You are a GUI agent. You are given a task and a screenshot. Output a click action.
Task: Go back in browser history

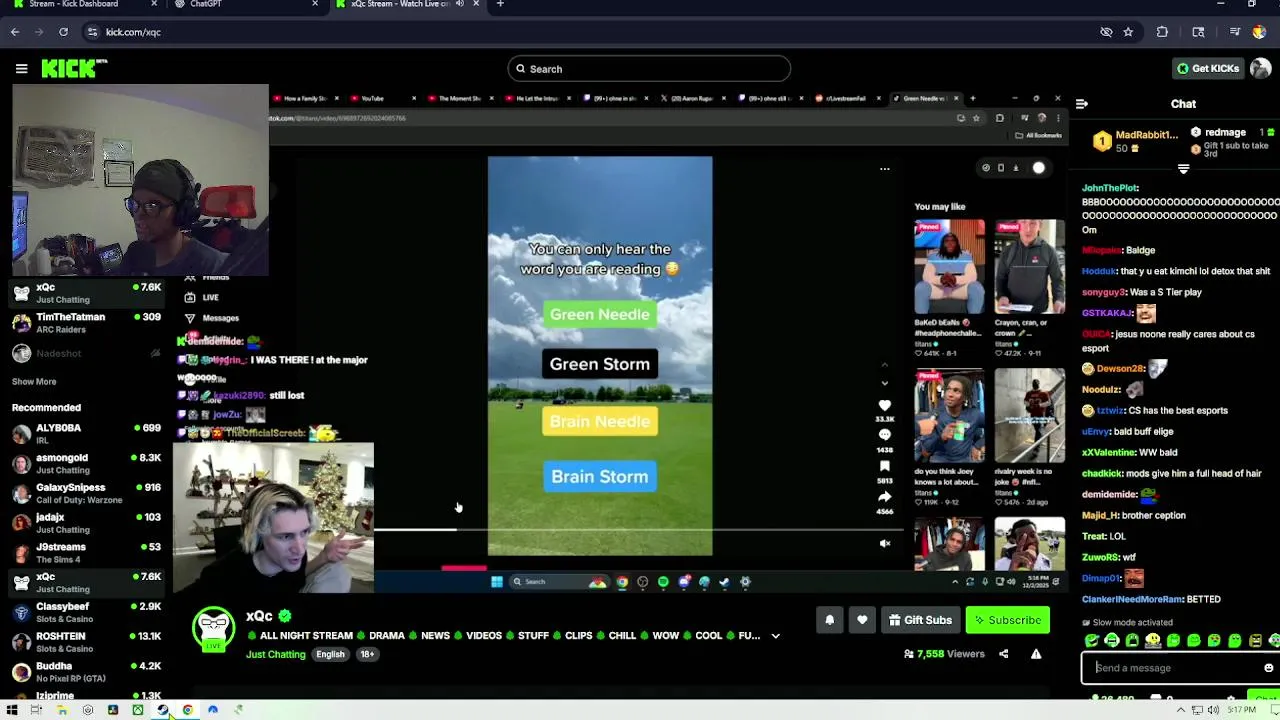15,32
